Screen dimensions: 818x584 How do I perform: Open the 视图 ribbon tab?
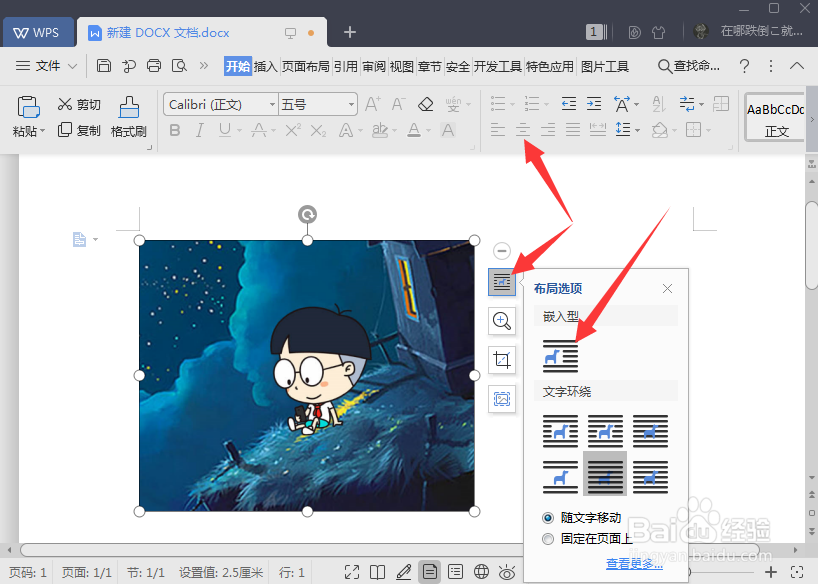402,66
